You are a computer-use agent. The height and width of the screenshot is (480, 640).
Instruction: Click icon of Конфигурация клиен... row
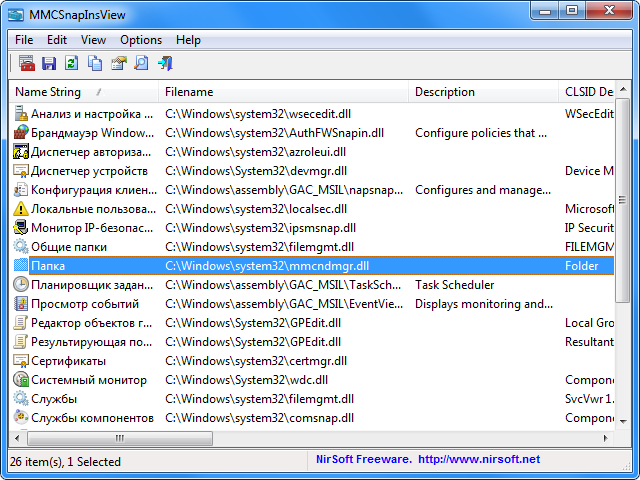21,189
